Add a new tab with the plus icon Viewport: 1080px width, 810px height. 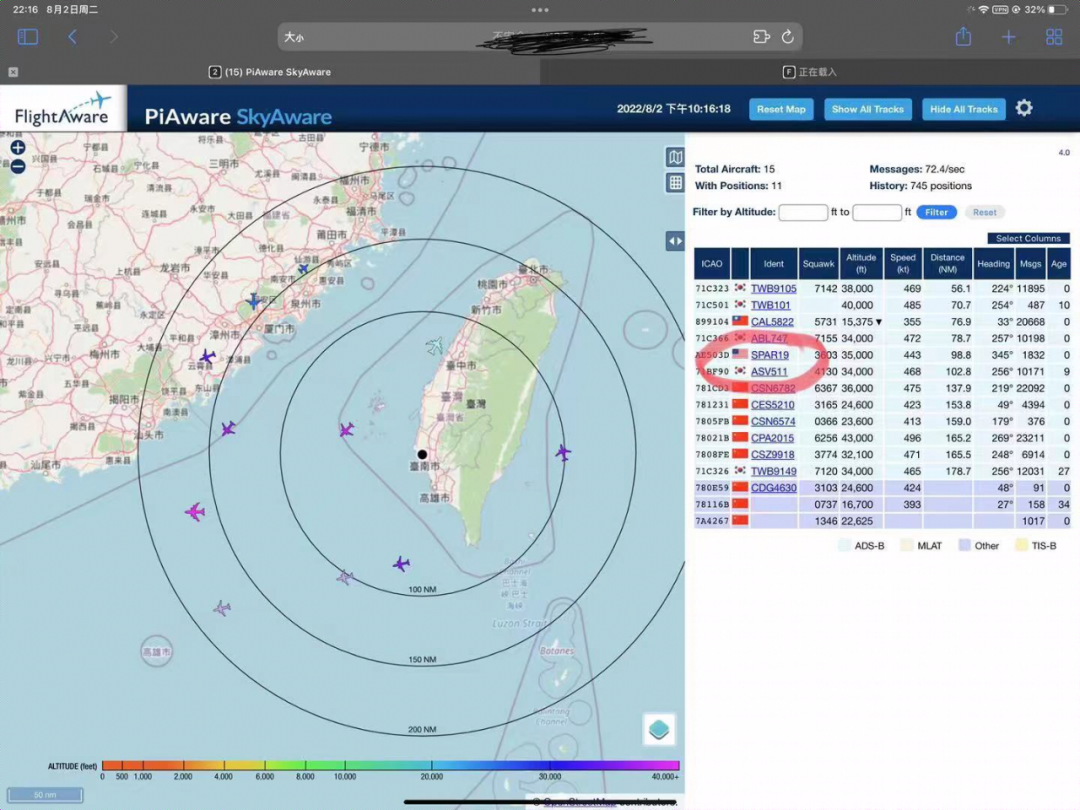1008,37
